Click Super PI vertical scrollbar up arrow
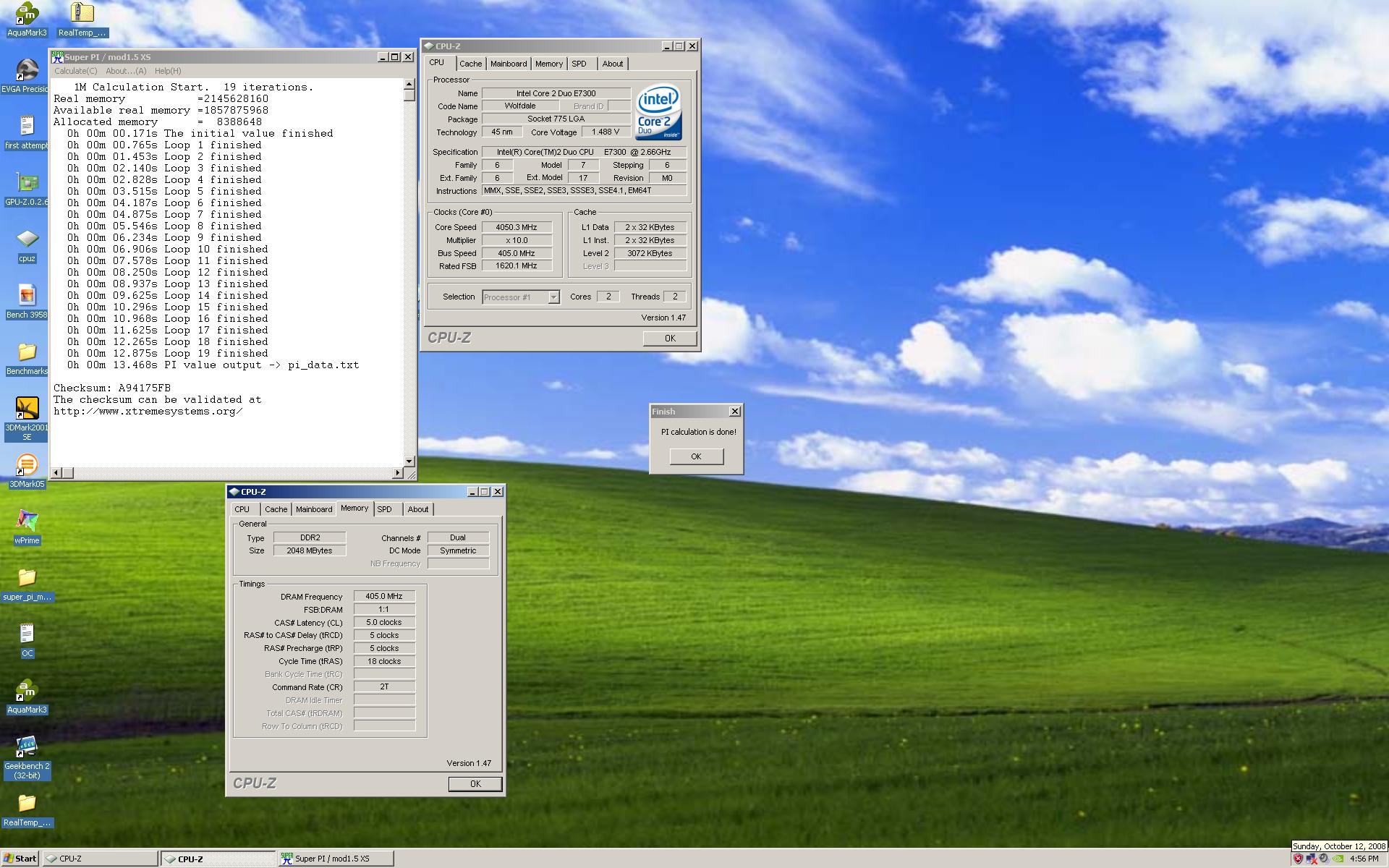Screen dimensions: 1389x868 [409, 84]
